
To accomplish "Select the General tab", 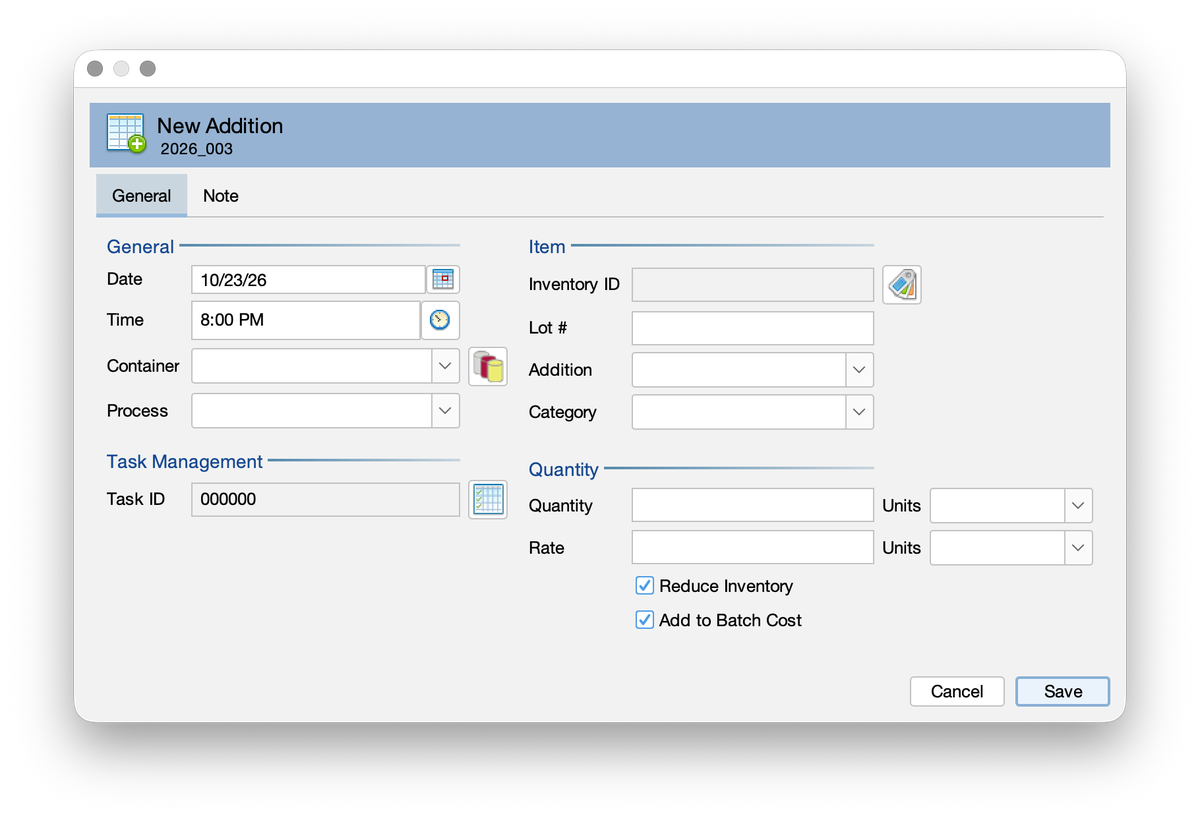I will pyautogui.click(x=141, y=196).
